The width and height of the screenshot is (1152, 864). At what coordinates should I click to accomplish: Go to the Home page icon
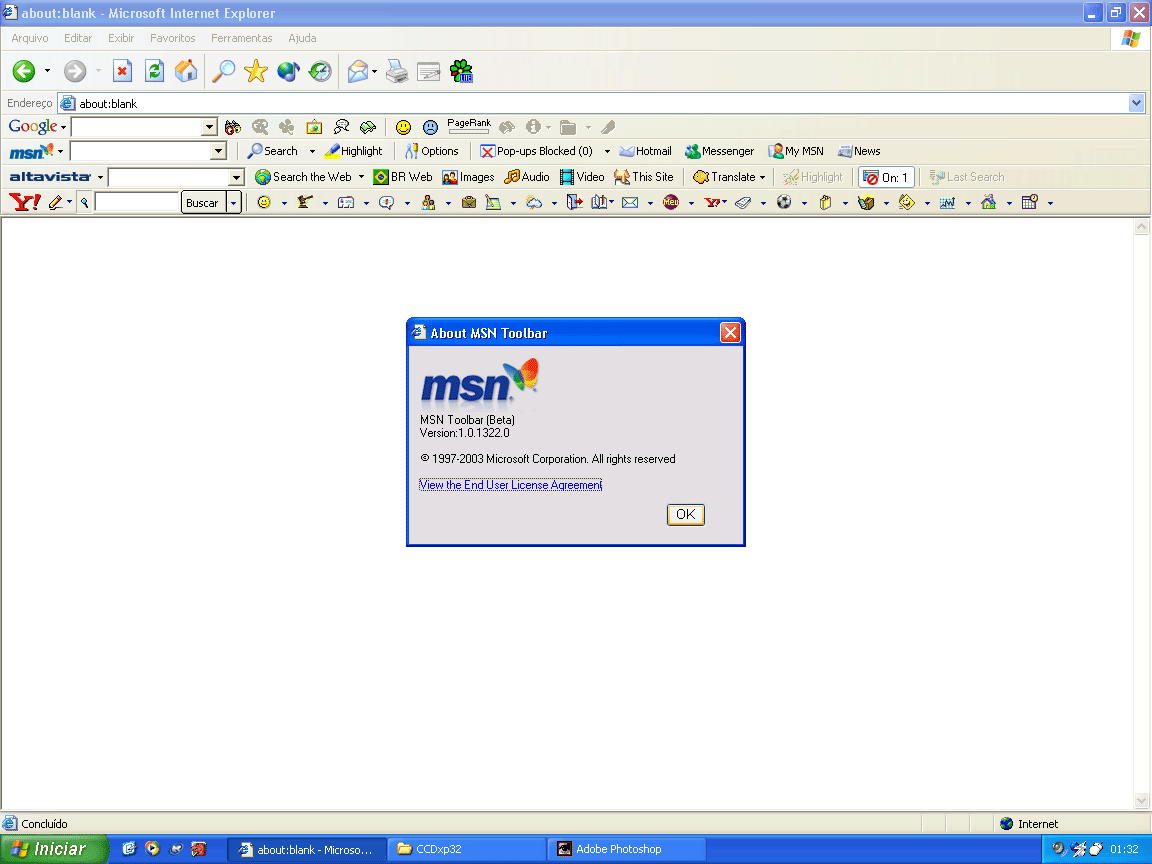(x=186, y=71)
